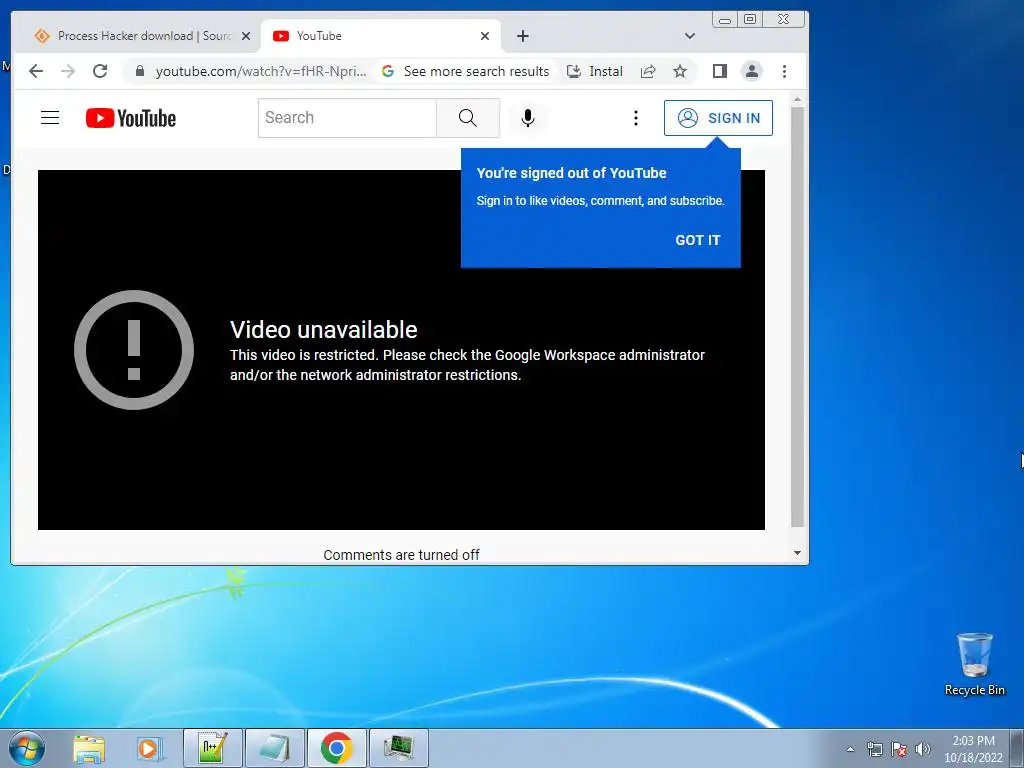Click the Video unavailable heading
Viewport: 1024px width, 768px height.
(323, 330)
